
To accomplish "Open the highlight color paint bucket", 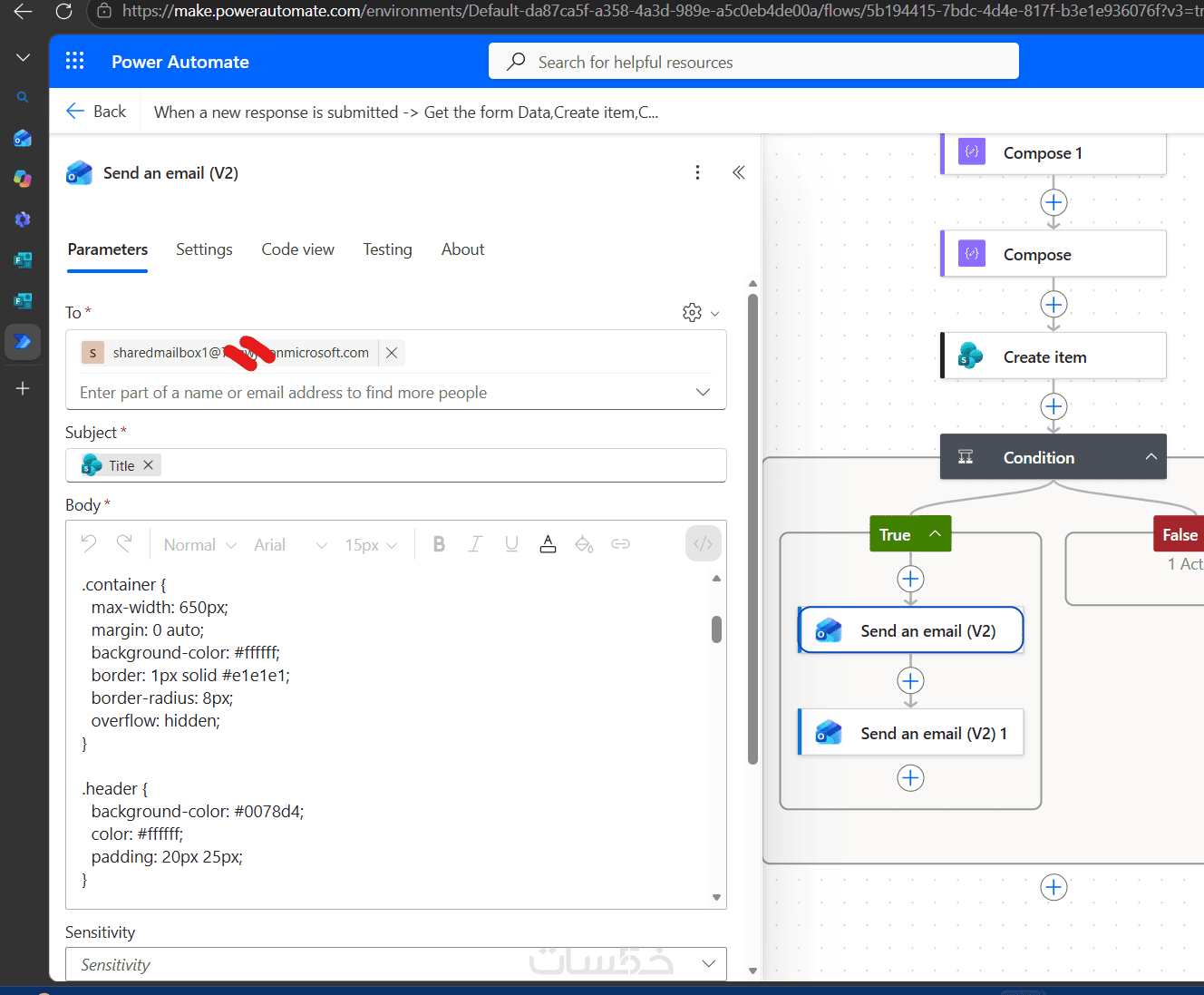I will click(584, 544).
